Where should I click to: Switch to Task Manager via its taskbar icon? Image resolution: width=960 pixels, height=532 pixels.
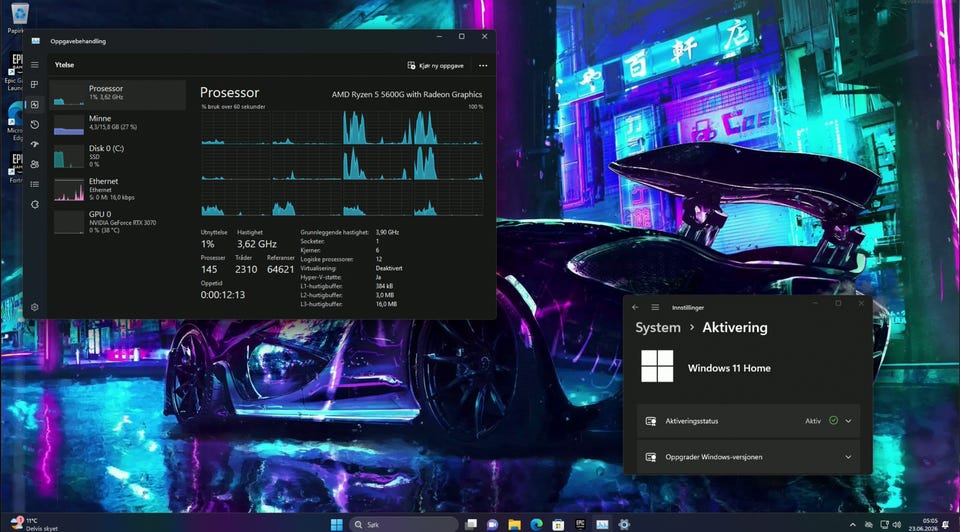tap(602, 525)
